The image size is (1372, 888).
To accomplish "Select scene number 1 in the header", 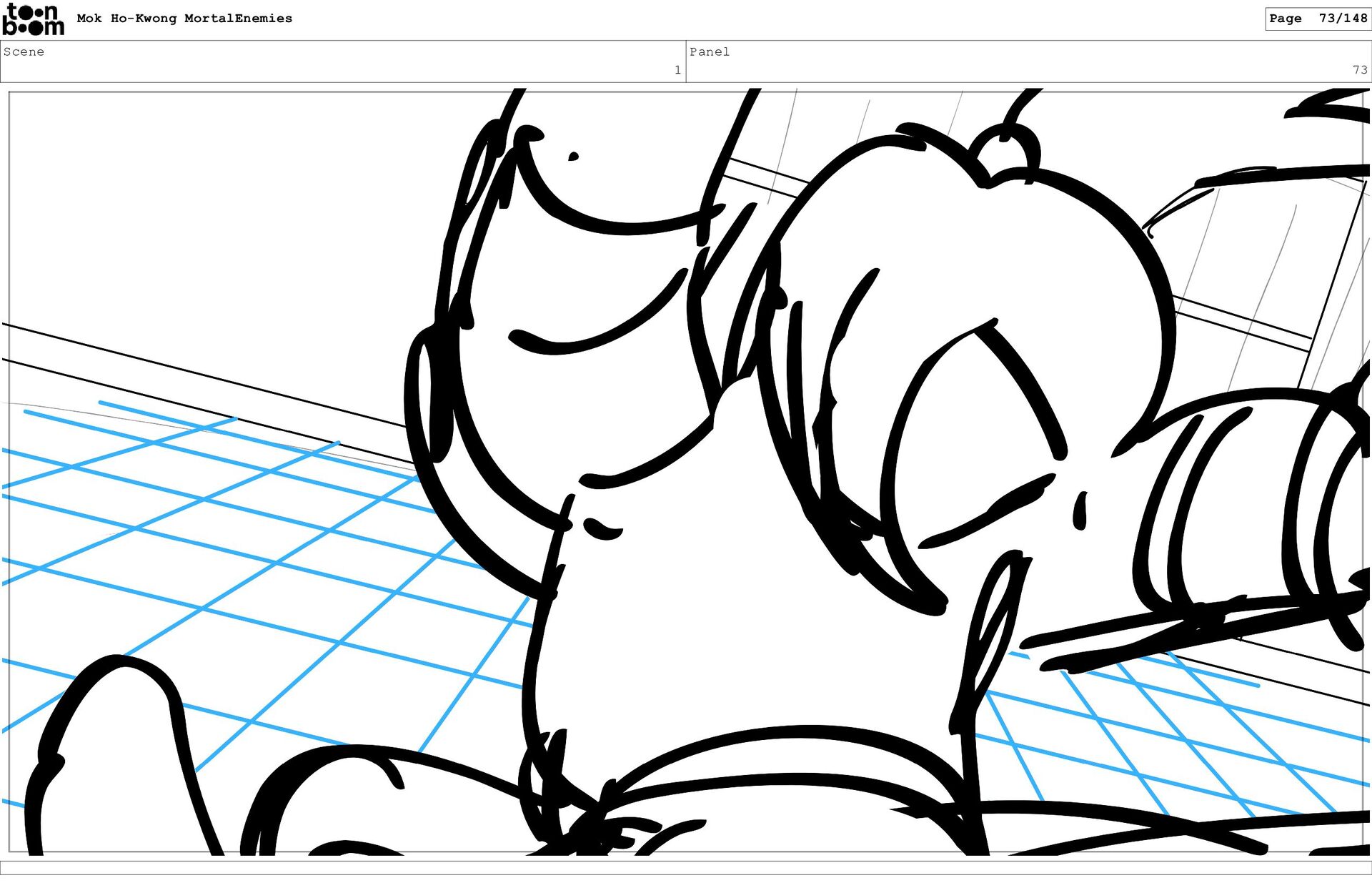I will [x=677, y=70].
